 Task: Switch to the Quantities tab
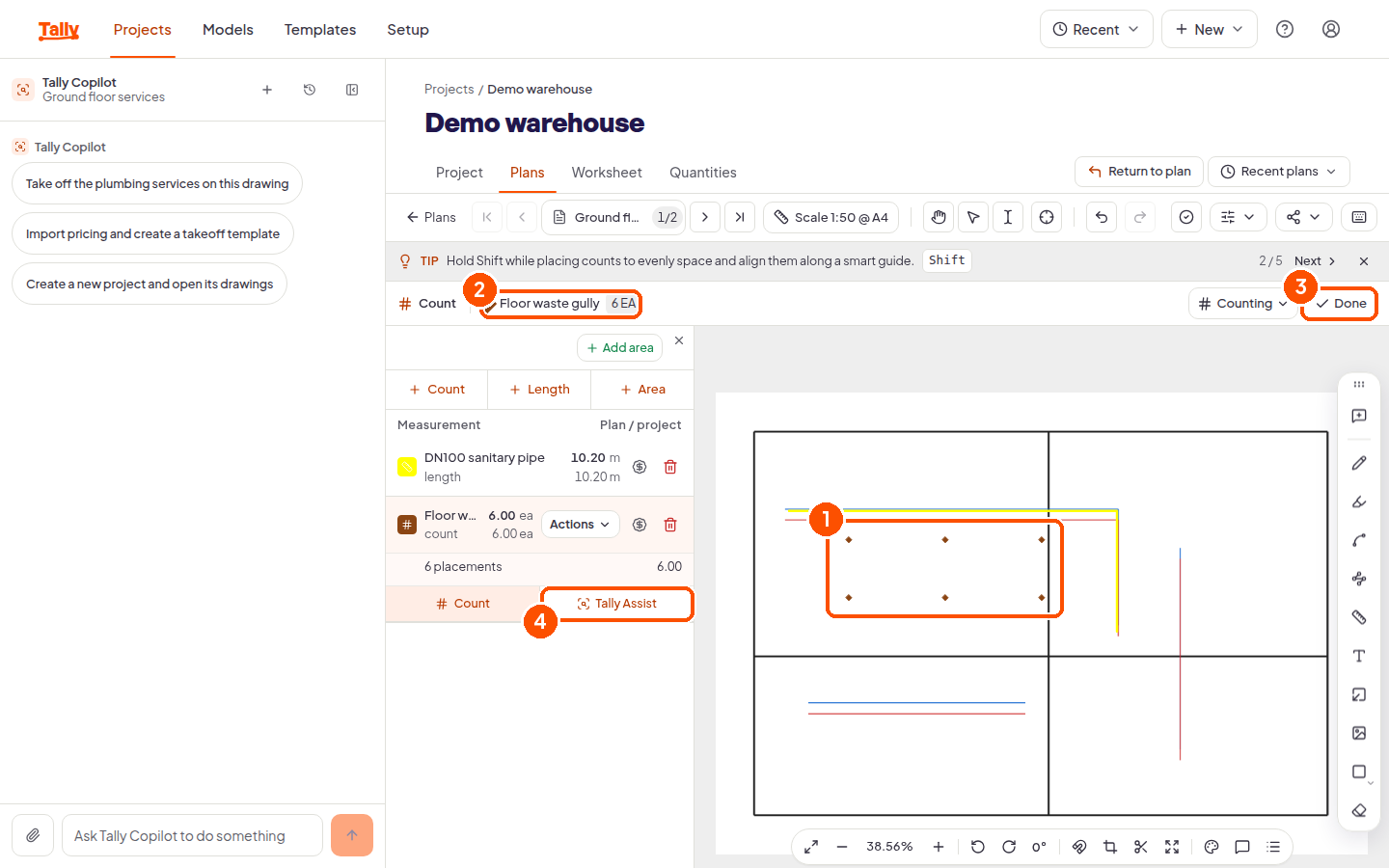pos(703,173)
